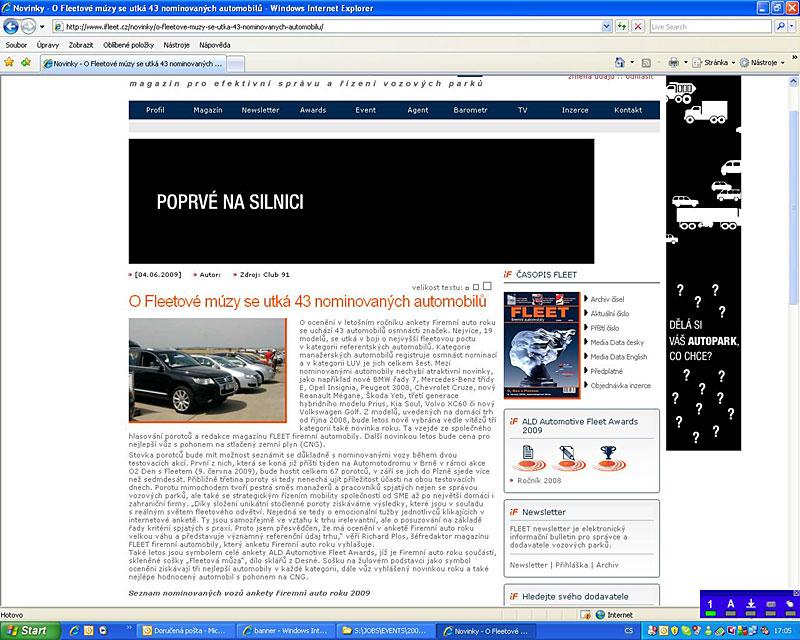This screenshot has height=640, width=800.
Task: Click the Live Search magnifier icon
Action: click(x=780, y=26)
